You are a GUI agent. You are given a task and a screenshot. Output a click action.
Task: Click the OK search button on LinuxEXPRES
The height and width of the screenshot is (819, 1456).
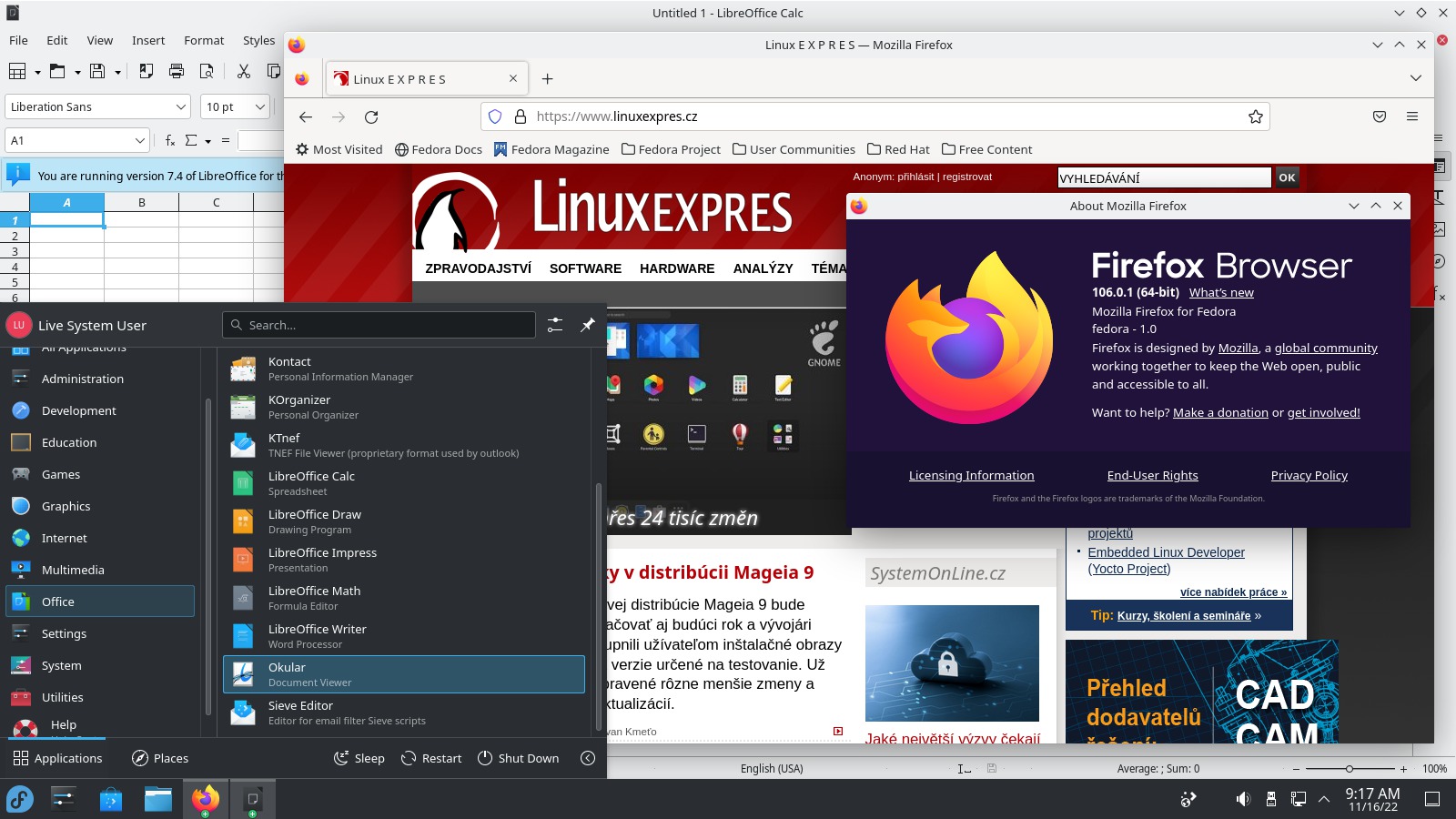[x=1287, y=177]
